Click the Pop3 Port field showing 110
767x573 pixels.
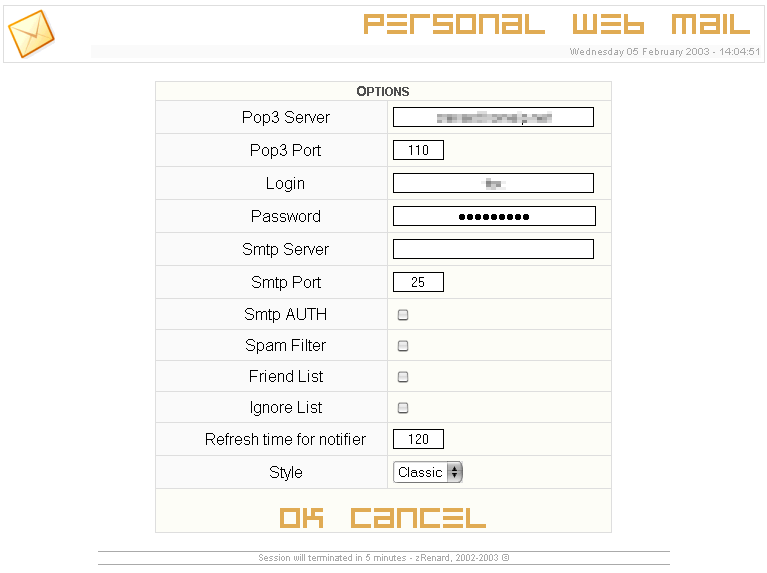418,150
